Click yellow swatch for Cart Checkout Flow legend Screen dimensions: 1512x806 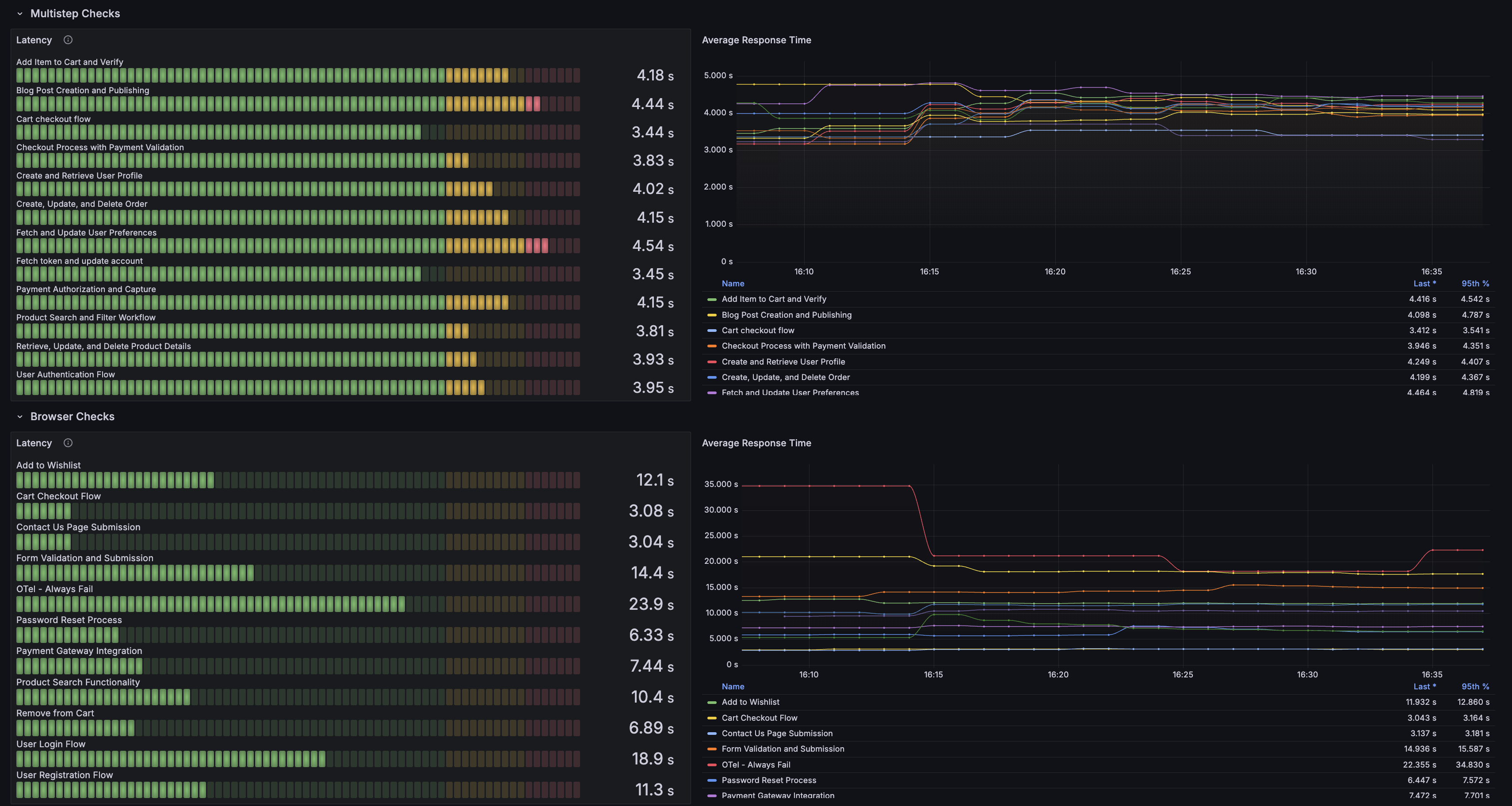pos(711,718)
